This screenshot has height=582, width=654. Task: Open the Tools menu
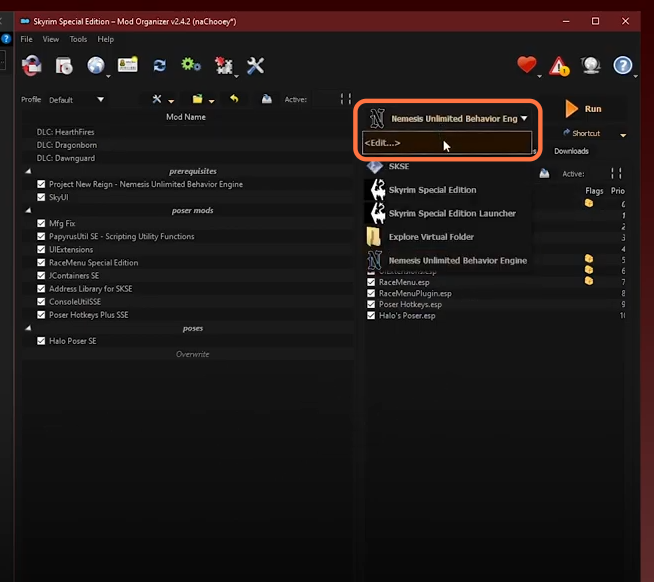[78, 39]
